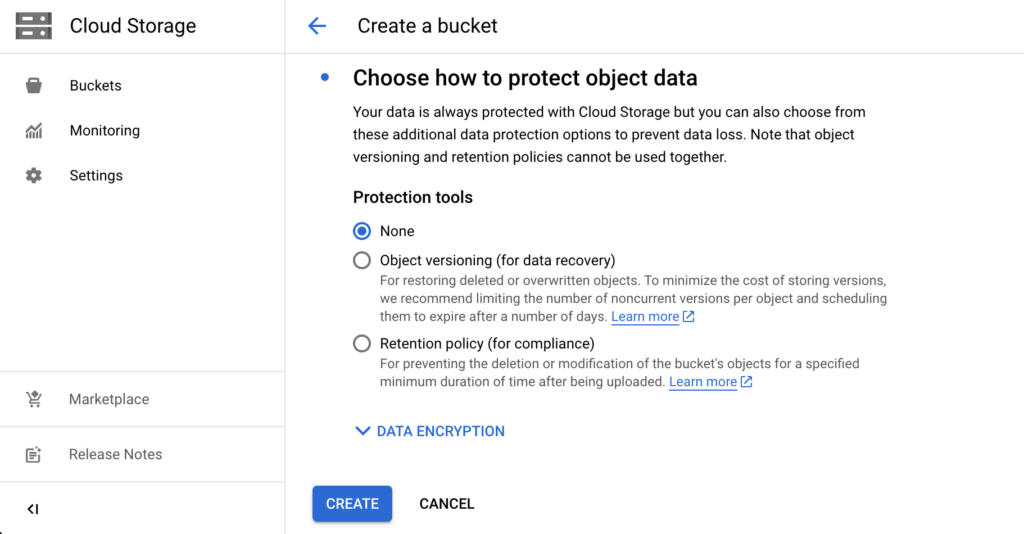1024x534 pixels.
Task: Choose Retention policy for compliance
Action: (362, 344)
